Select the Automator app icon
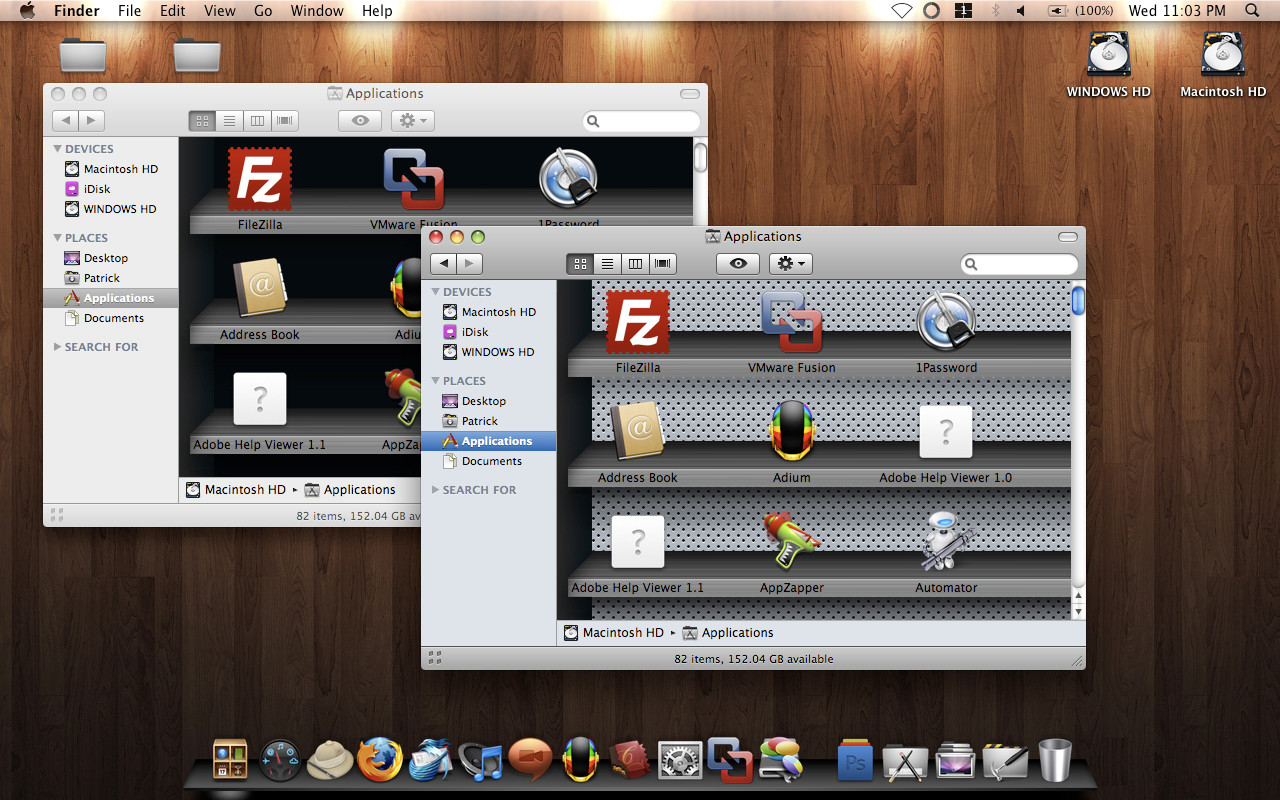 (946, 542)
